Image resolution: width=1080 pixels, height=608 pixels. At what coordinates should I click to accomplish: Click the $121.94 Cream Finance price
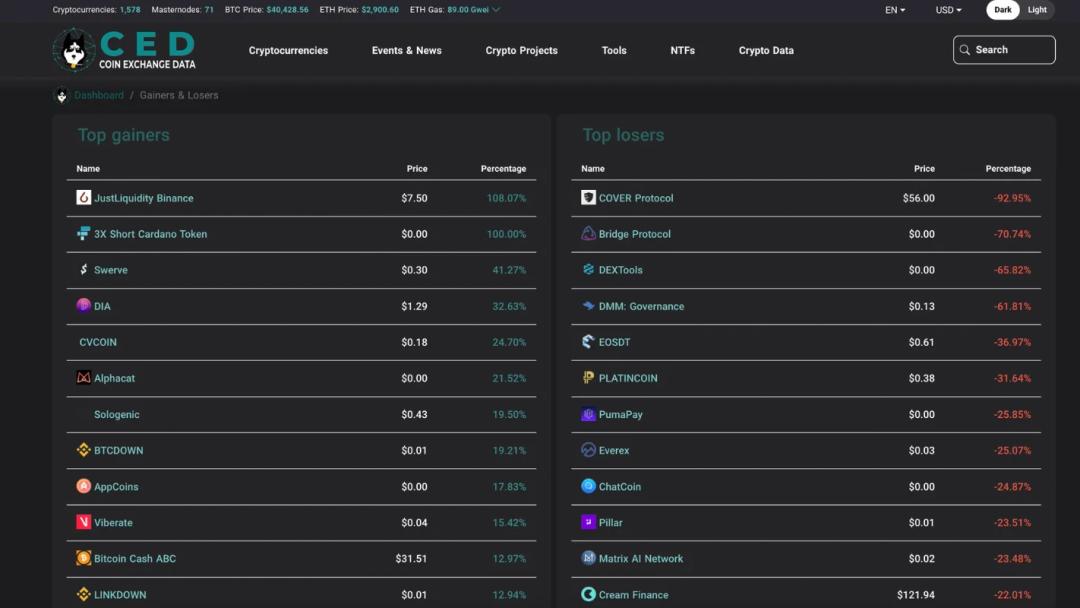click(x=915, y=595)
